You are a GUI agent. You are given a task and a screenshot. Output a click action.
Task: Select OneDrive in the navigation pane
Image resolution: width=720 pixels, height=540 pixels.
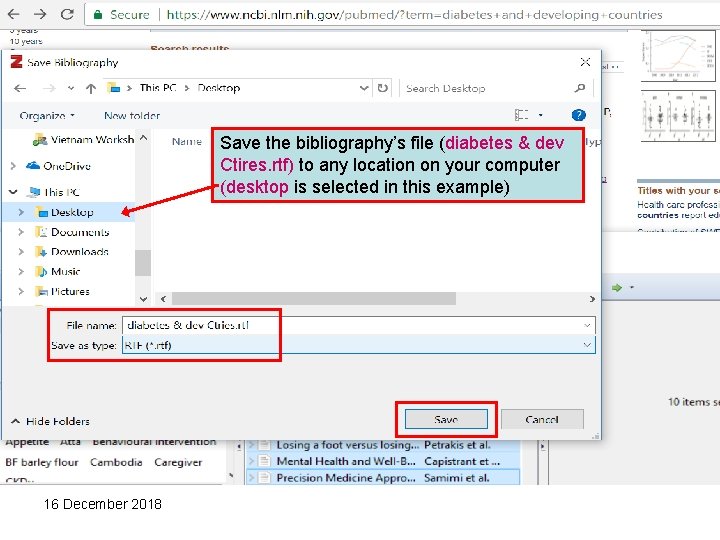pyautogui.click(x=58, y=166)
